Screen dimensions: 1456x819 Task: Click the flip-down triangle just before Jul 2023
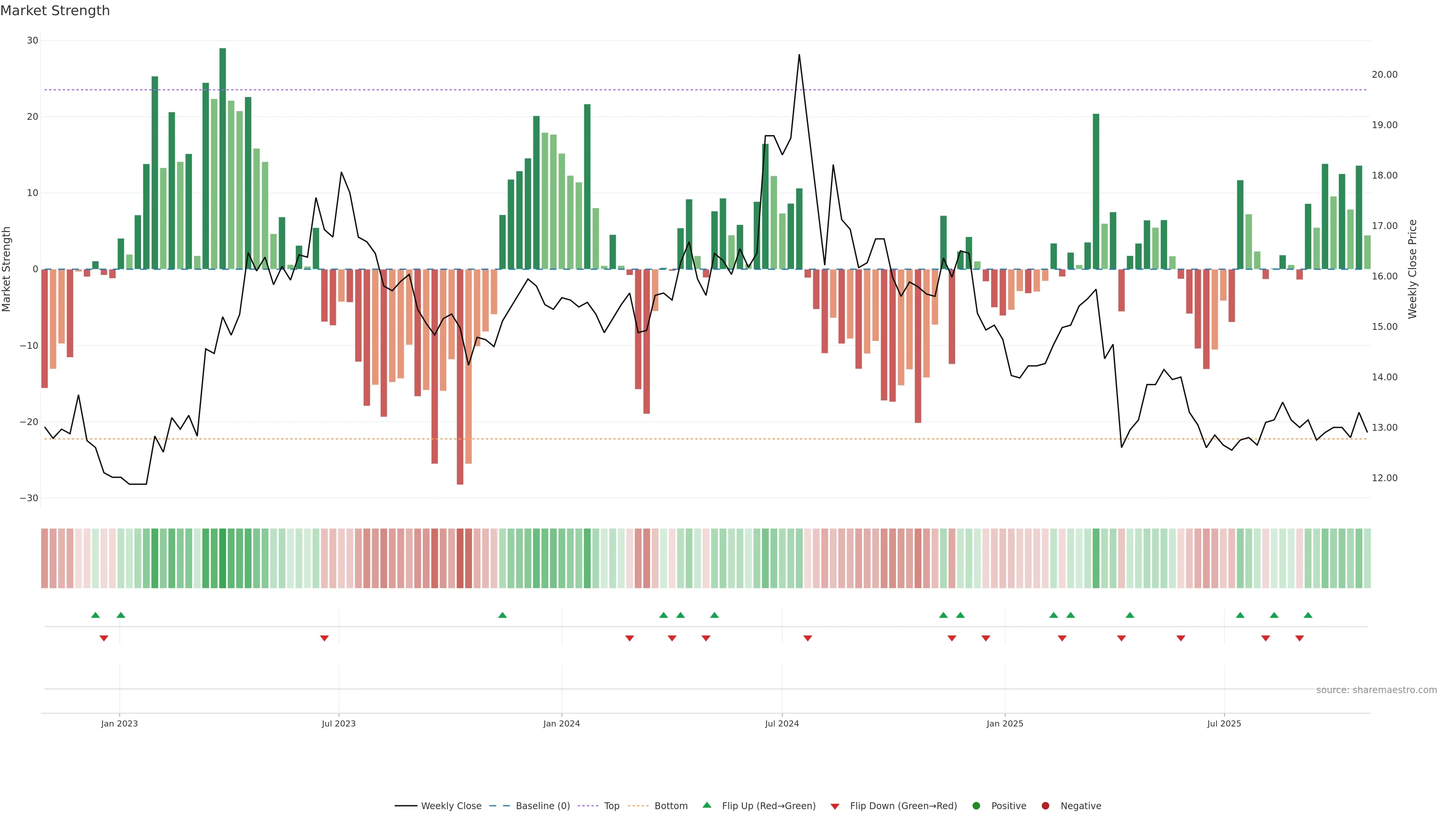pos(325,638)
